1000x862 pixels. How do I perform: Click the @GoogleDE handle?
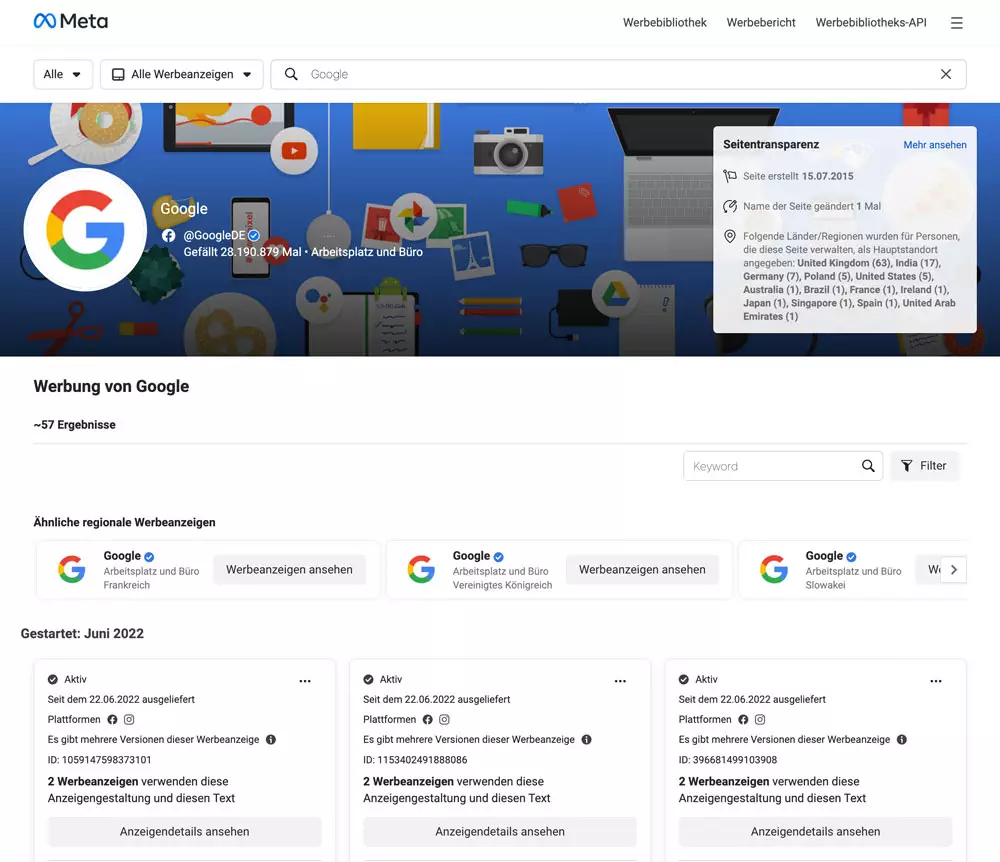[214, 235]
